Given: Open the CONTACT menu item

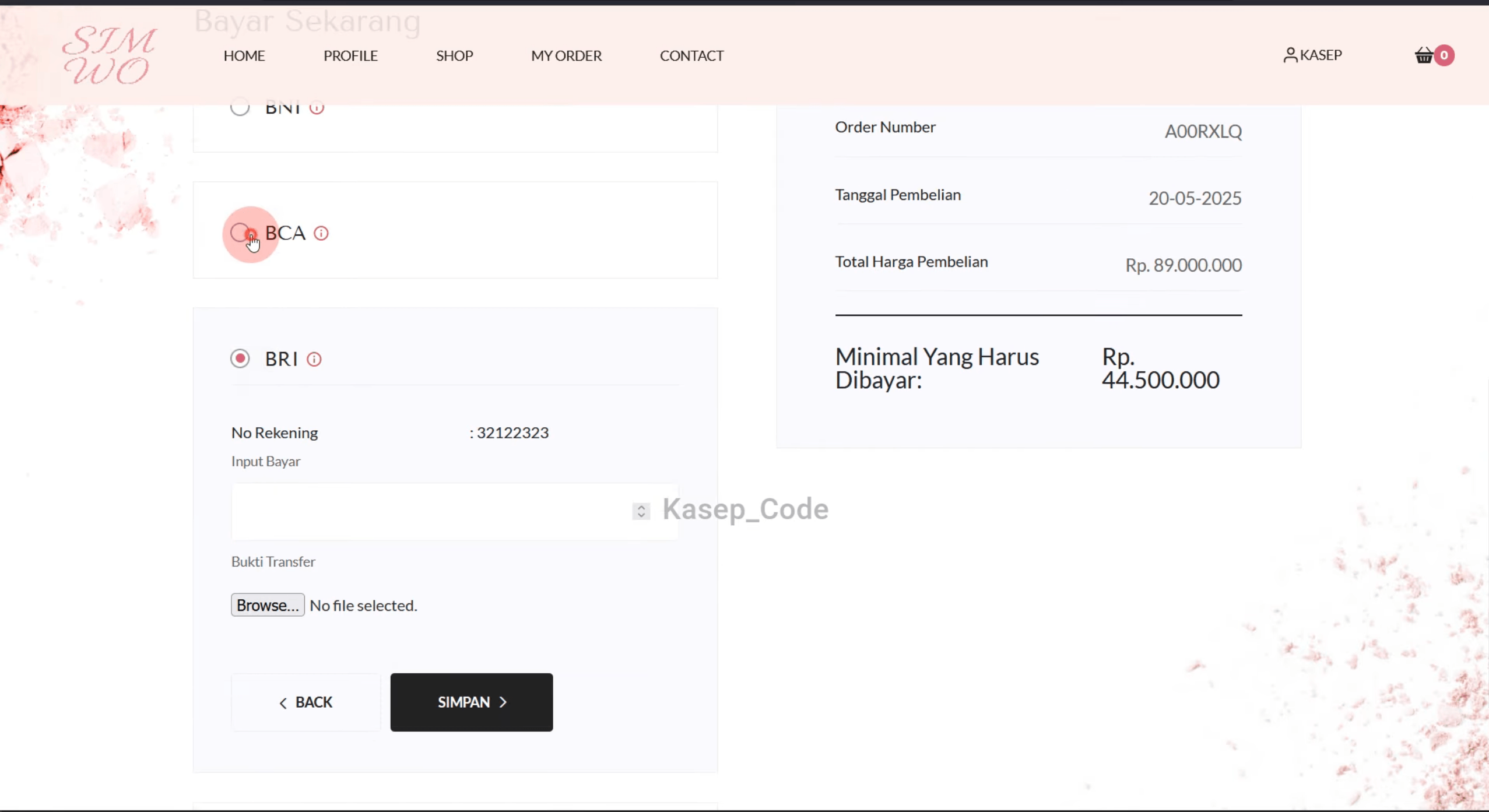Looking at the screenshot, I should tap(691, 56).
